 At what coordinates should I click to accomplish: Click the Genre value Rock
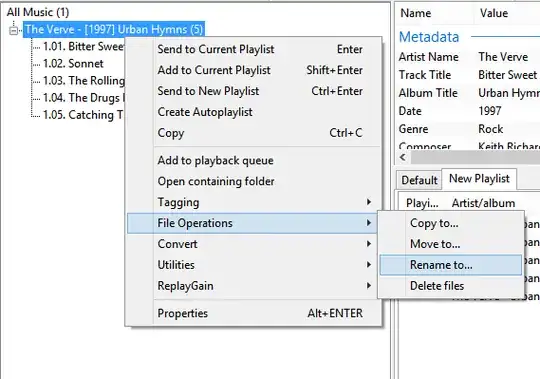click(490, 129)
